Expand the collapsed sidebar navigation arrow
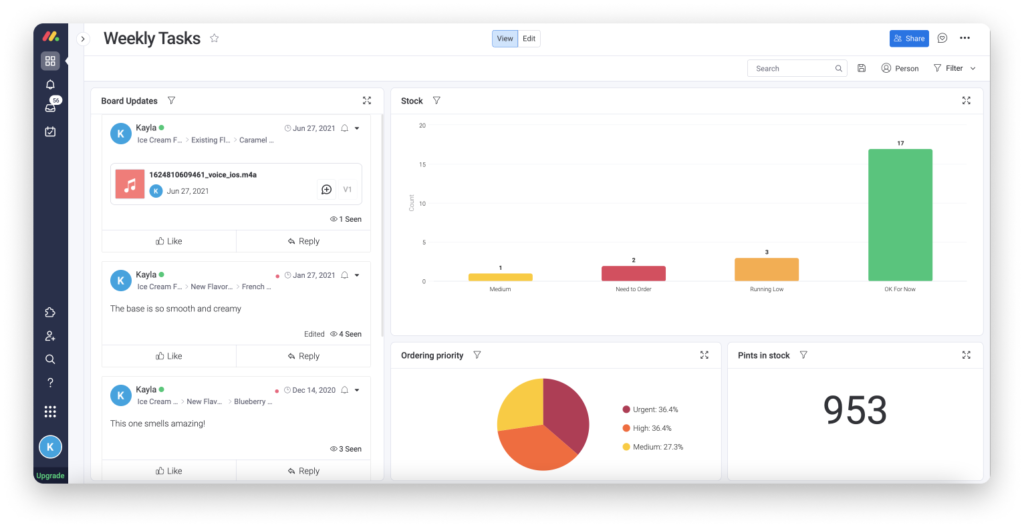 coord(83,39)
